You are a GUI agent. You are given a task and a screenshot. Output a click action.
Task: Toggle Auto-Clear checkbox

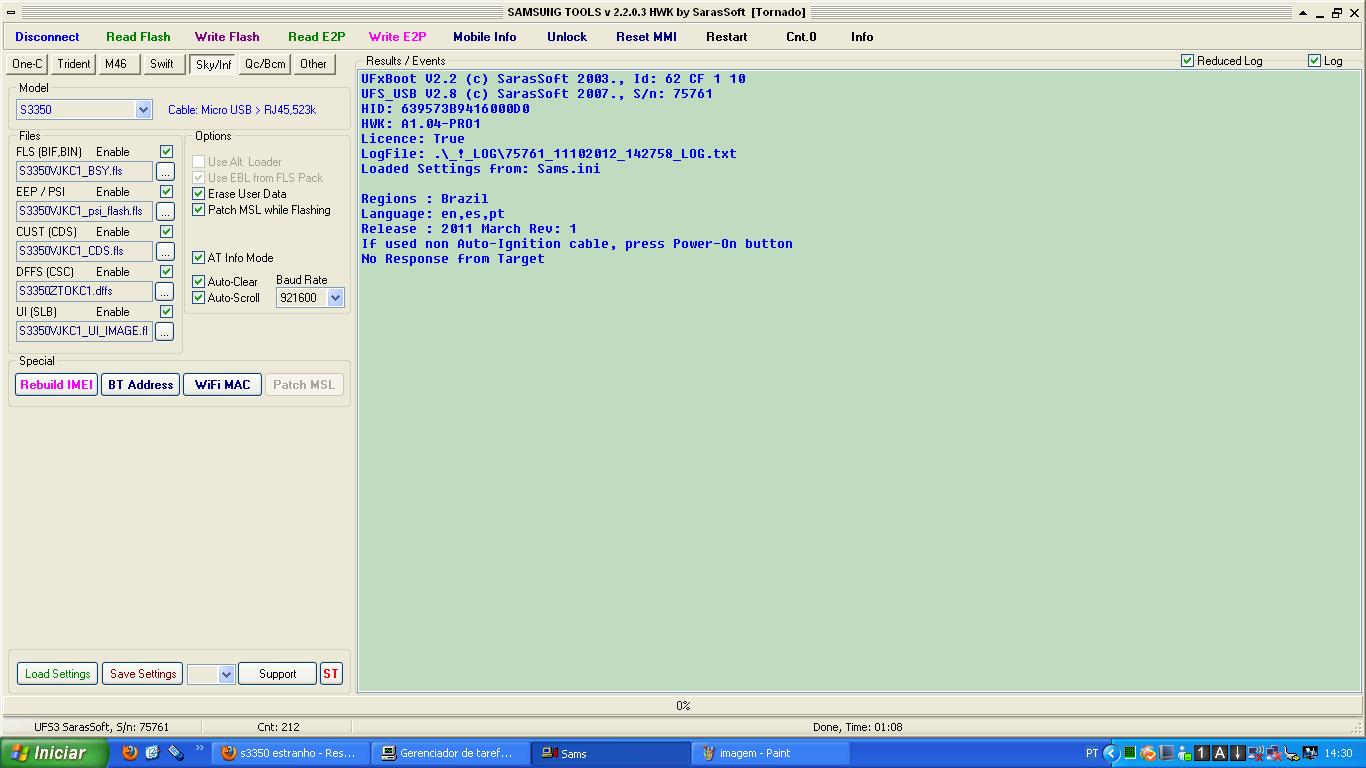(x=198, y=282)
